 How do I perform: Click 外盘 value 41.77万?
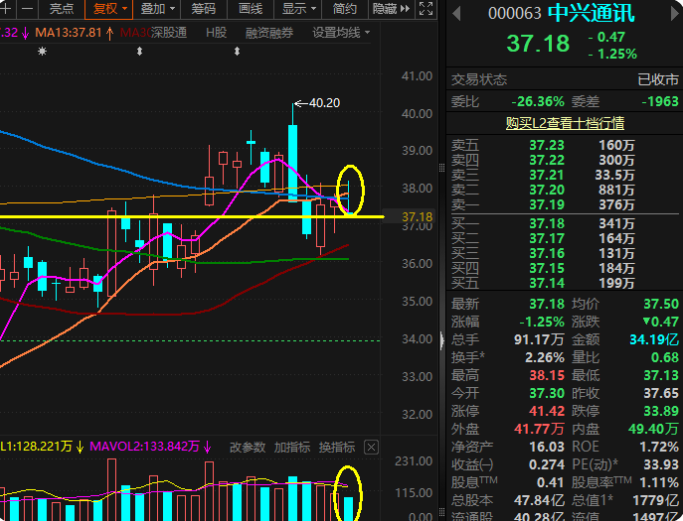pyautogui.click(x=539, y=429)
